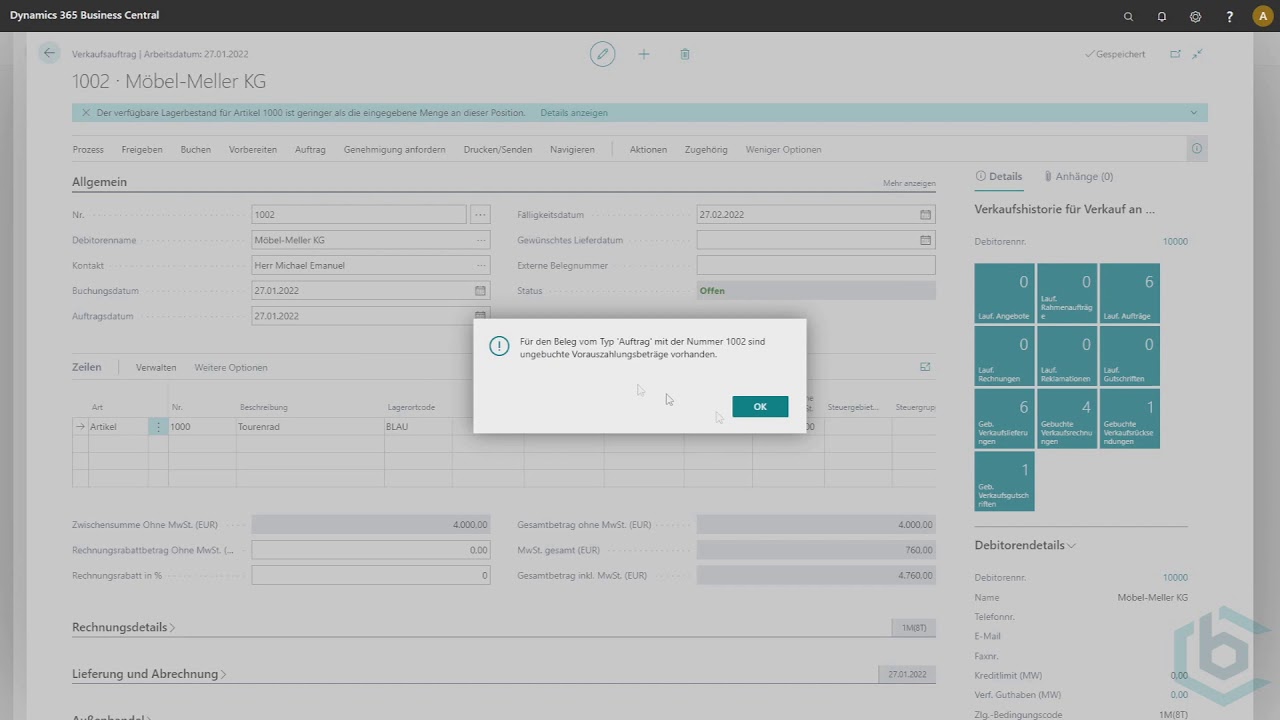This screenshot has width=1280, height=720.
Task: Open row options for the Artikel line
Action: click(158, 426)
